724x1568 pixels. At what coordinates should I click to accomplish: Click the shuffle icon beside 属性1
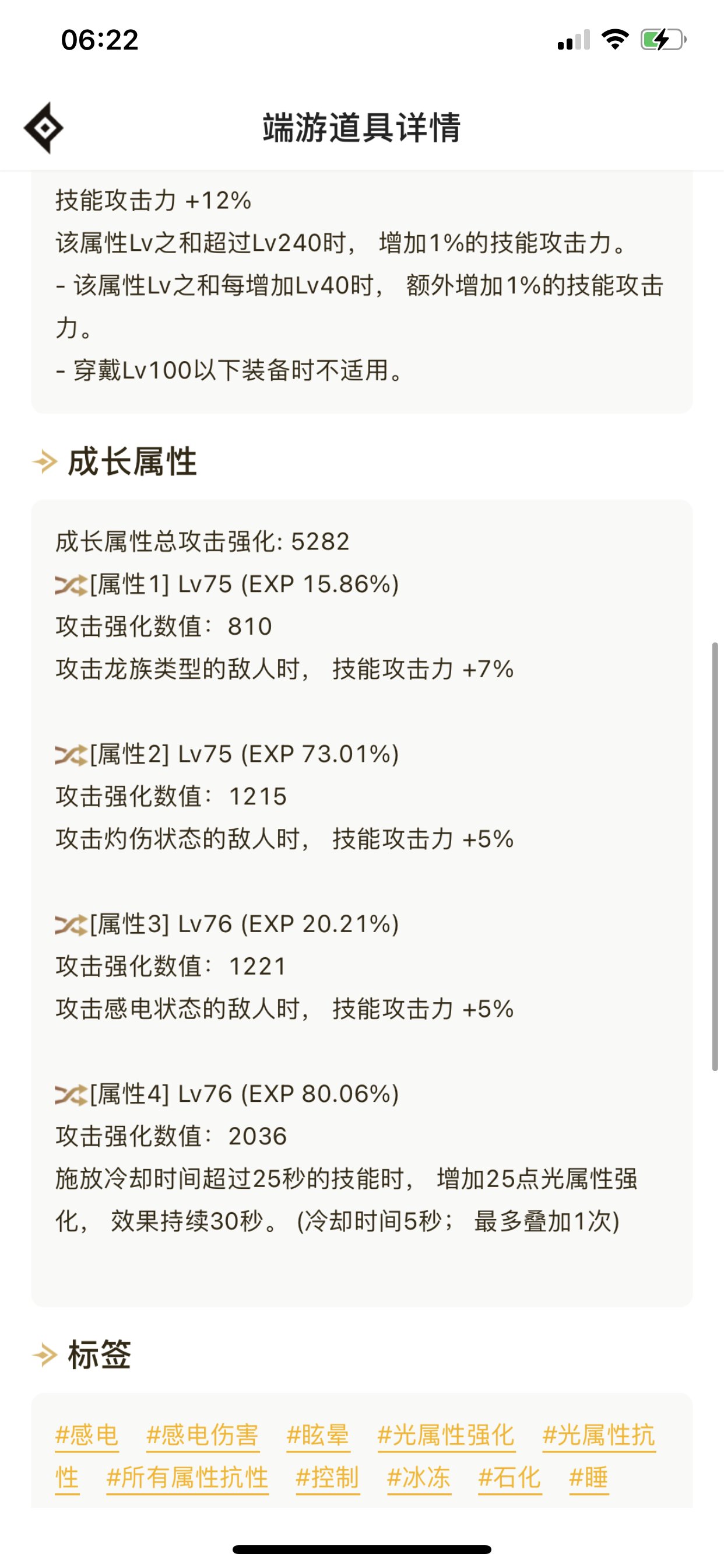click(x=71, y=585)
